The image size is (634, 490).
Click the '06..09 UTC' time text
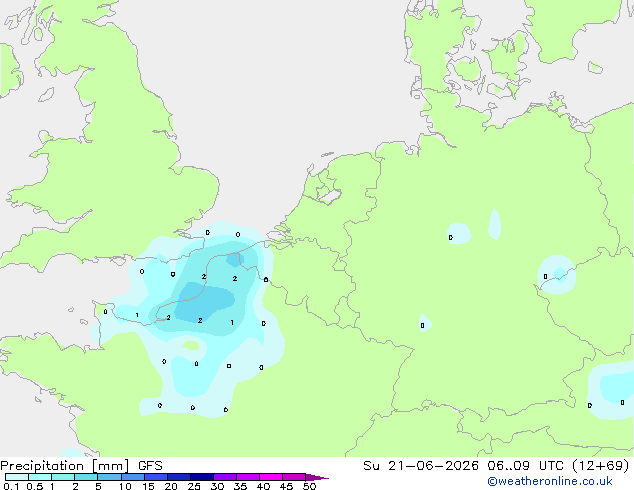coord(525,466)
